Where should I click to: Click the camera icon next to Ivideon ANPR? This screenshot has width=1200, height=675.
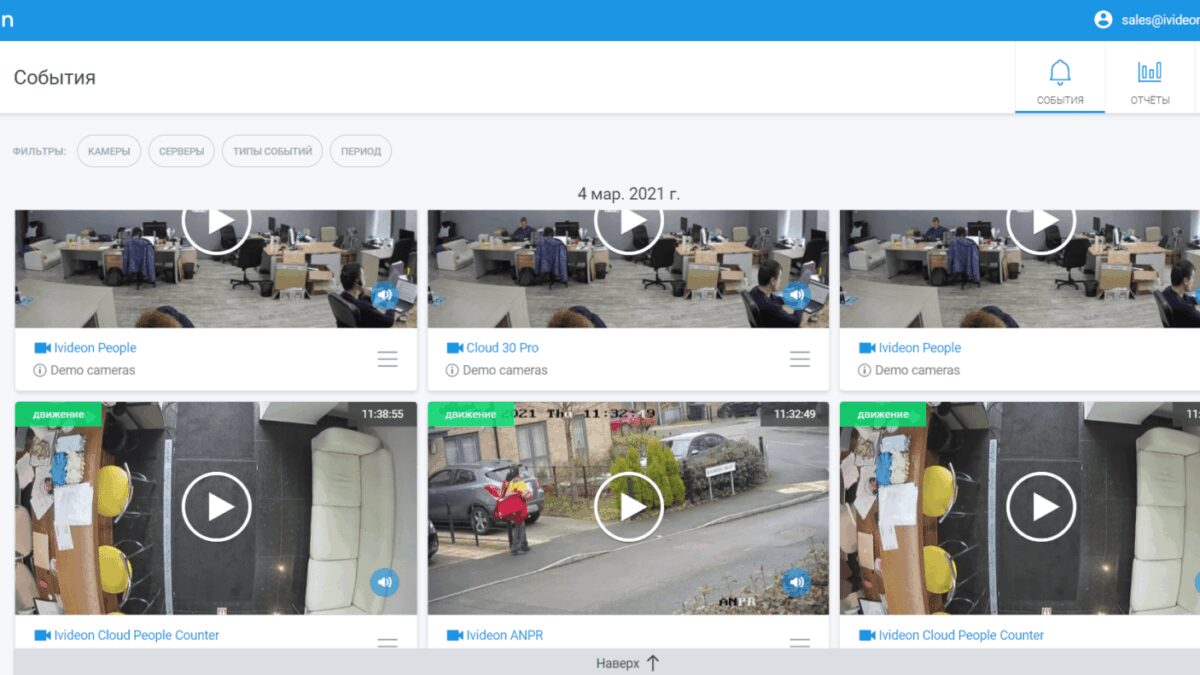point(455,635)
